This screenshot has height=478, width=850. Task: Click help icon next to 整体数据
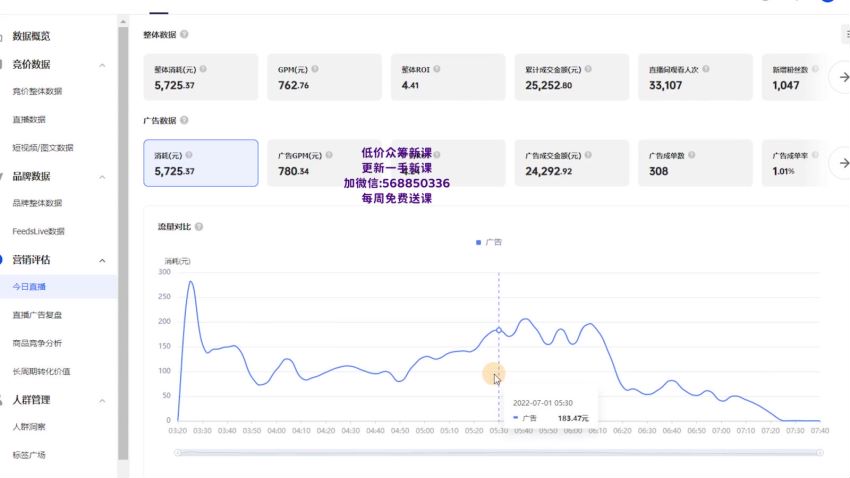click(184, 34)
